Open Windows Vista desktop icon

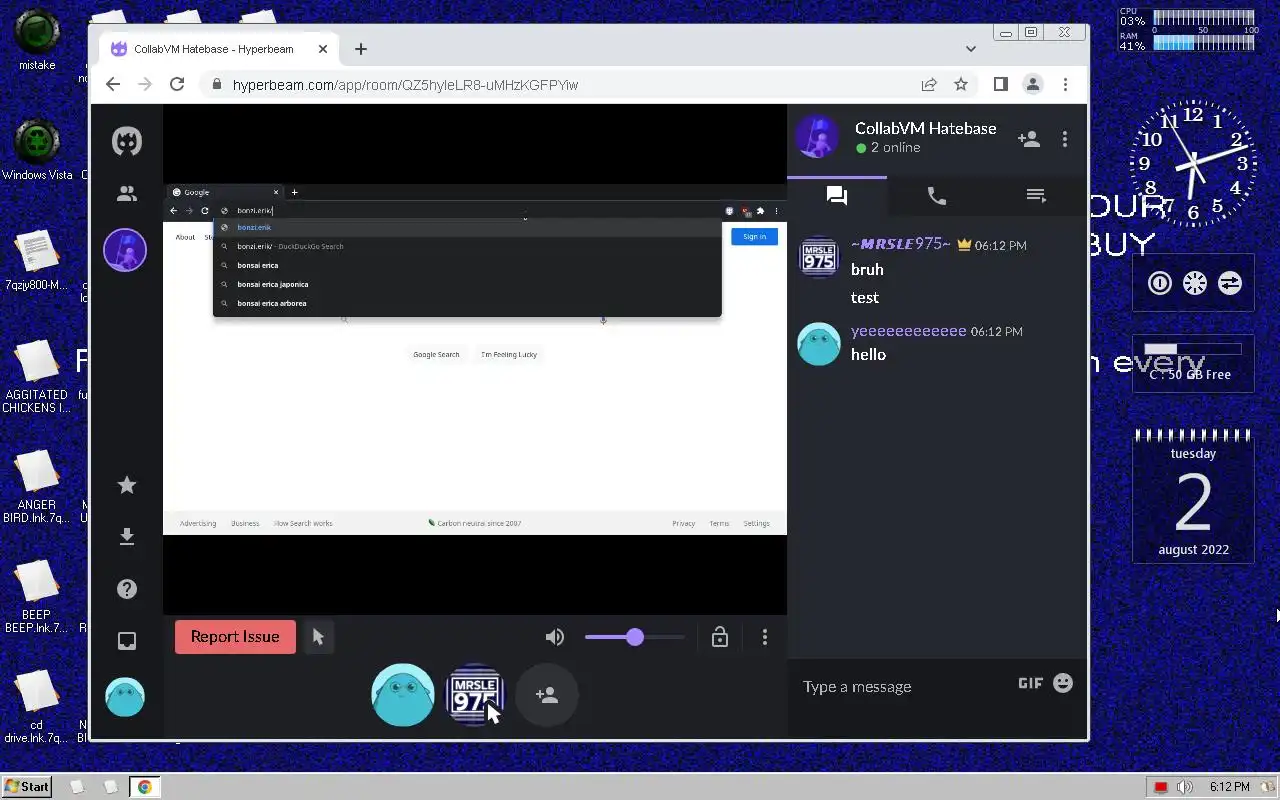point(37,150)
